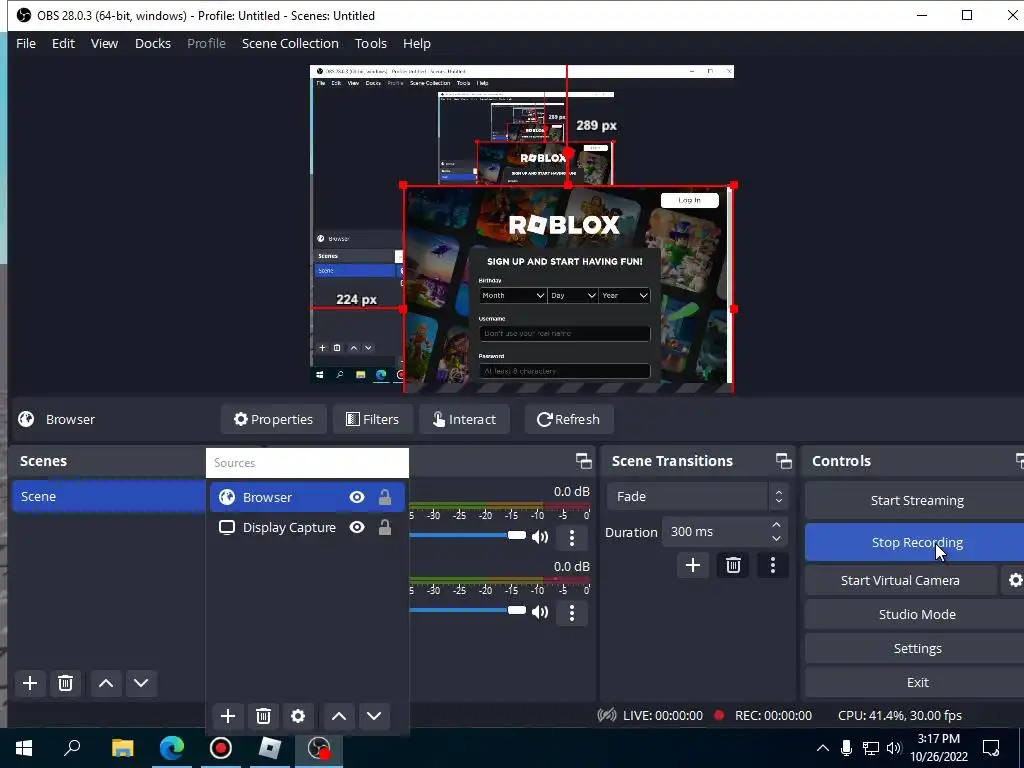Open the Fade transition dropdown
1024x768 pixels.
(697, 496)
